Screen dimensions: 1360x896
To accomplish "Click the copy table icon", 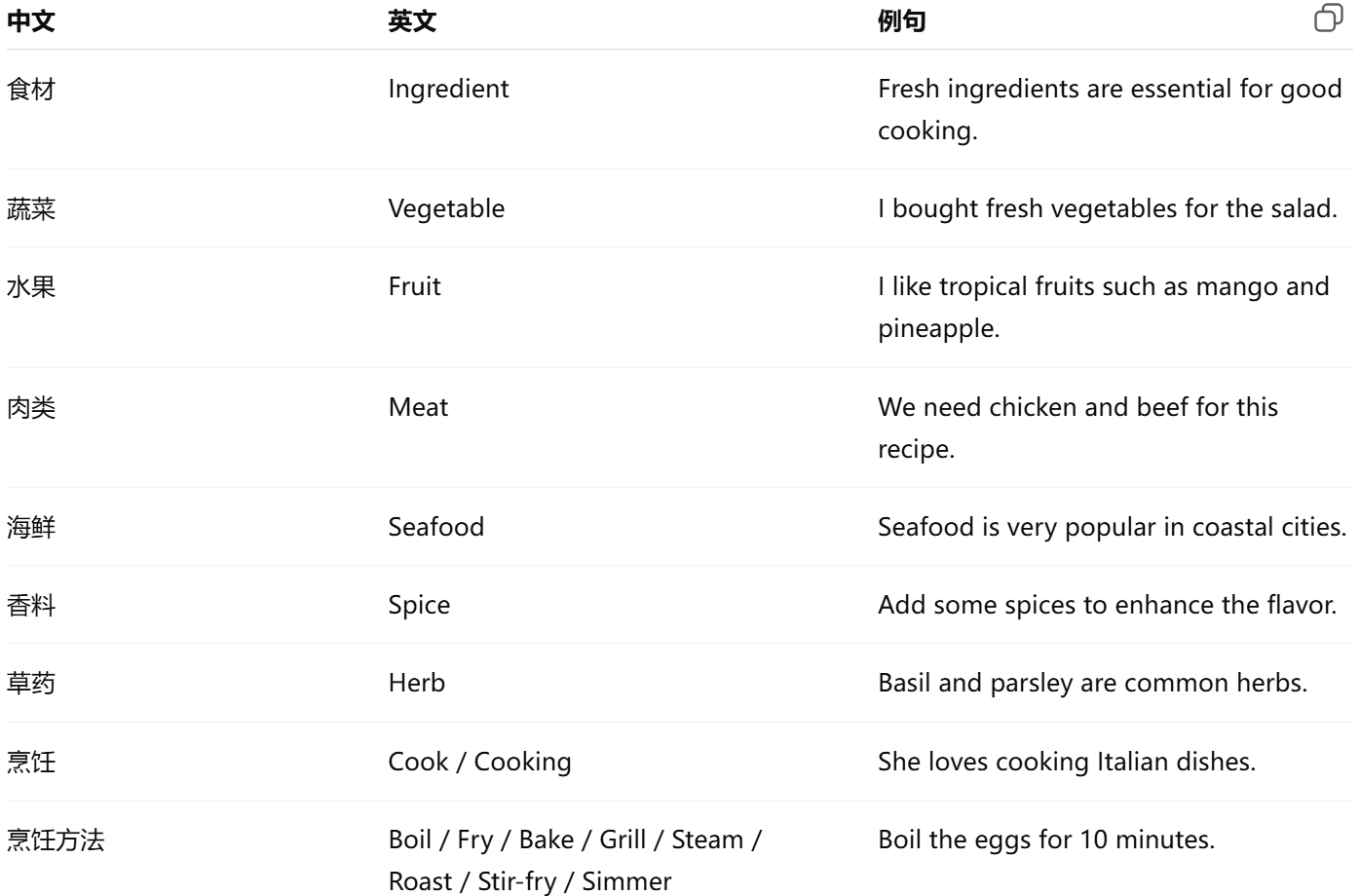I will [1328, 19].
